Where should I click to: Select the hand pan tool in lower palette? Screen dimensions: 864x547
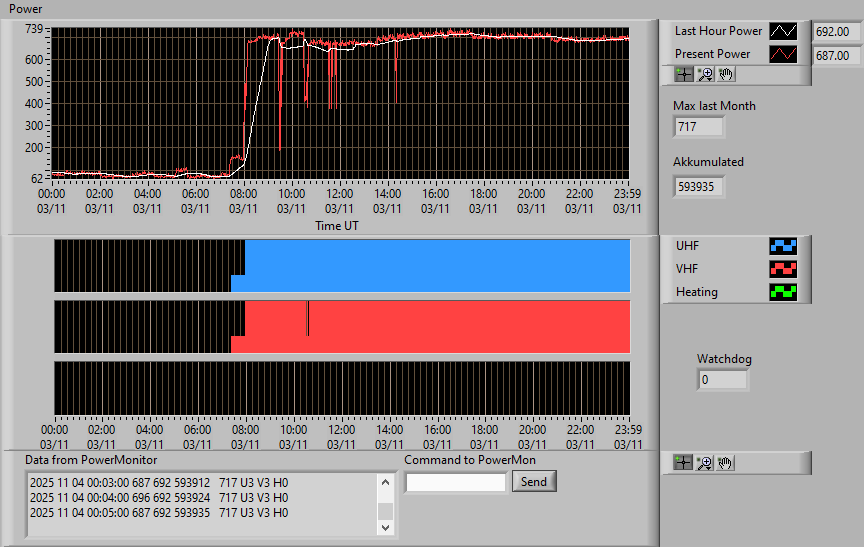coord(725,463)
